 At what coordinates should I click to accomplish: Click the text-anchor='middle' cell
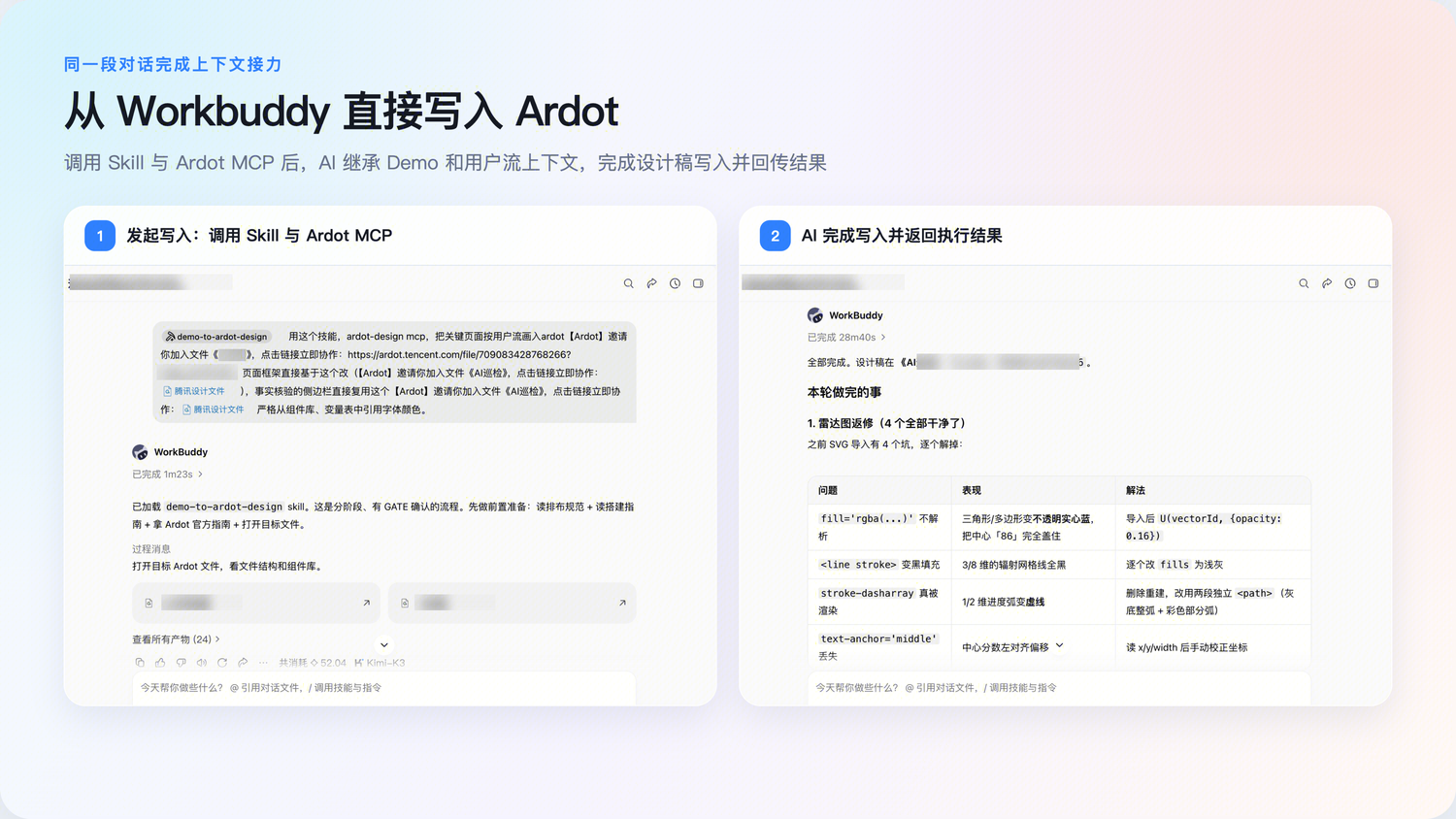[x=878, y=646]
